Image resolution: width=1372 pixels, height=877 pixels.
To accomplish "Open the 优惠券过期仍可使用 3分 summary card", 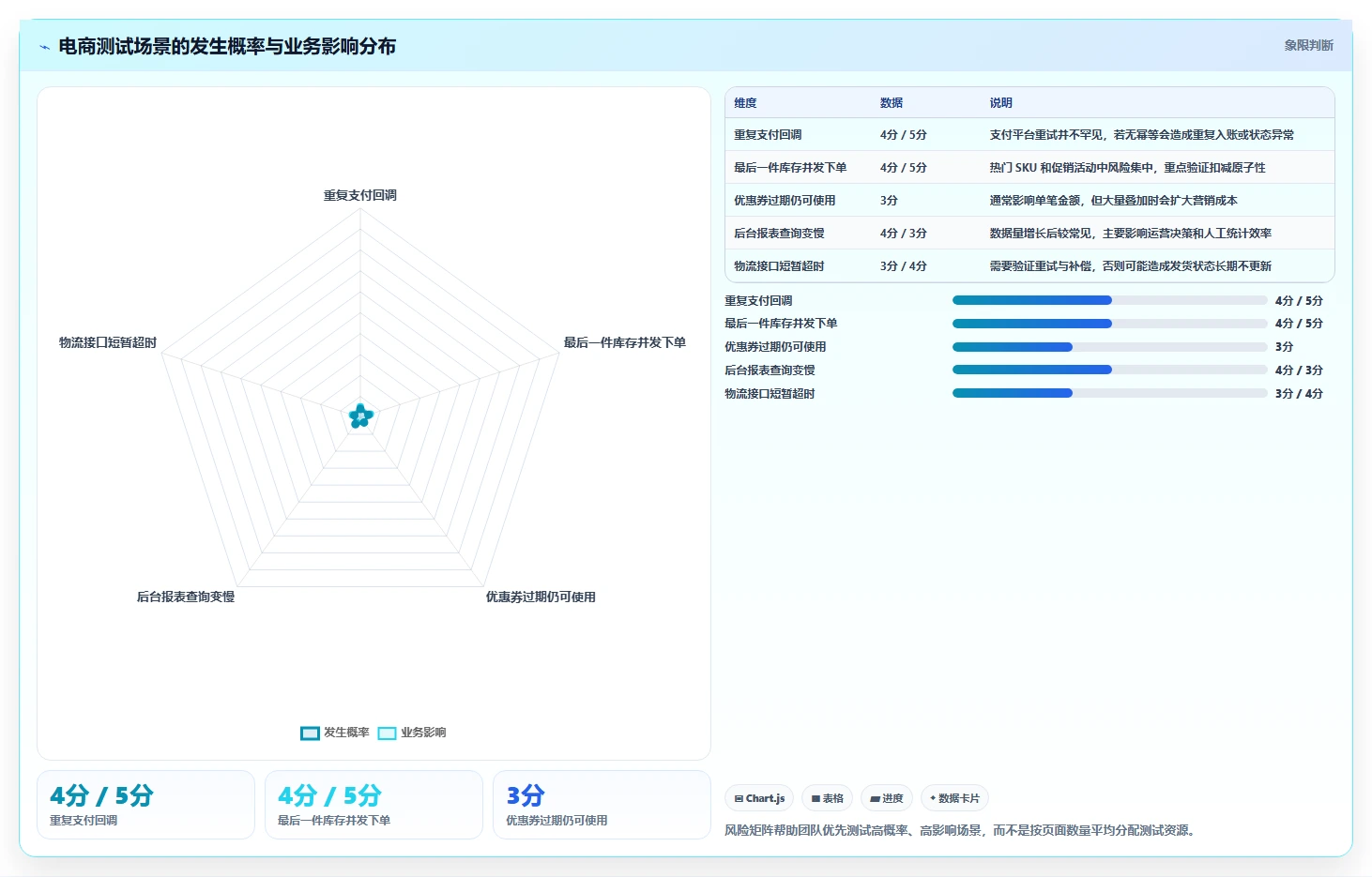I will coord(602,805).
